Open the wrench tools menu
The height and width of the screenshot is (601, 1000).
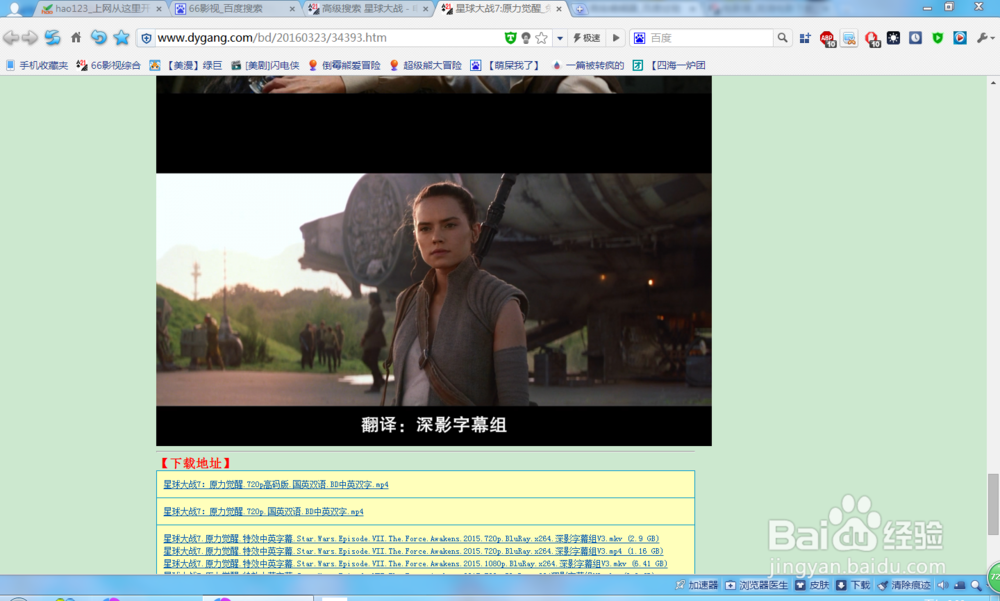[985, 38]
